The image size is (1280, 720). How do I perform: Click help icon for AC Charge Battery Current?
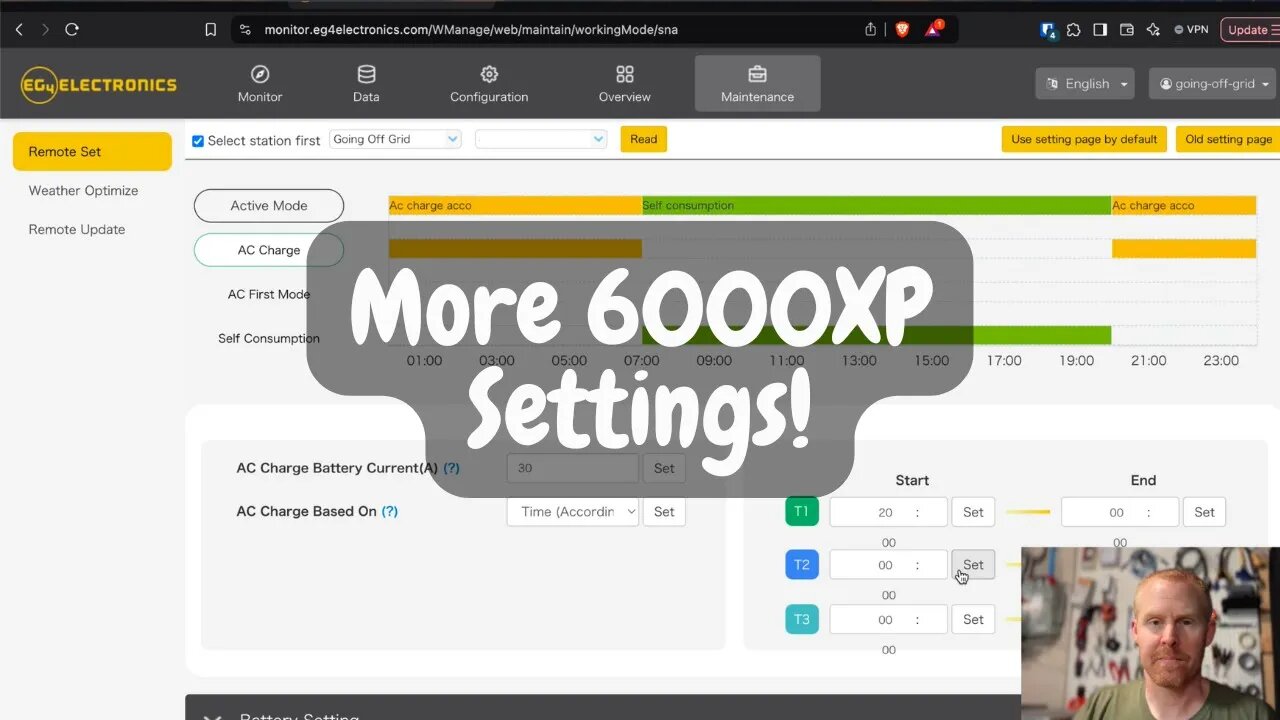click(x=451, y=468)
